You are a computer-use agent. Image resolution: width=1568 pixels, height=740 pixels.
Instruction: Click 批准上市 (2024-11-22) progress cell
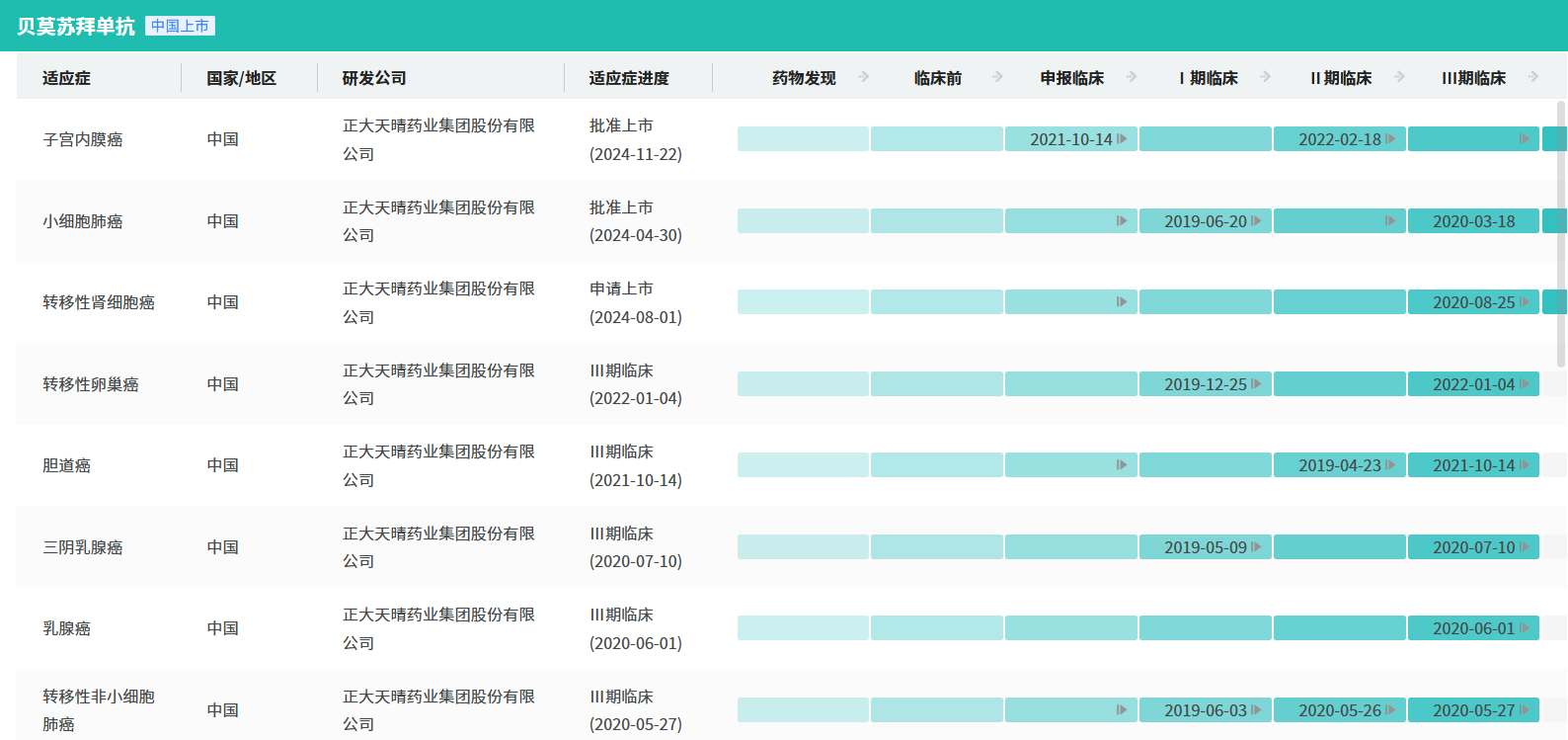[636, 139]
